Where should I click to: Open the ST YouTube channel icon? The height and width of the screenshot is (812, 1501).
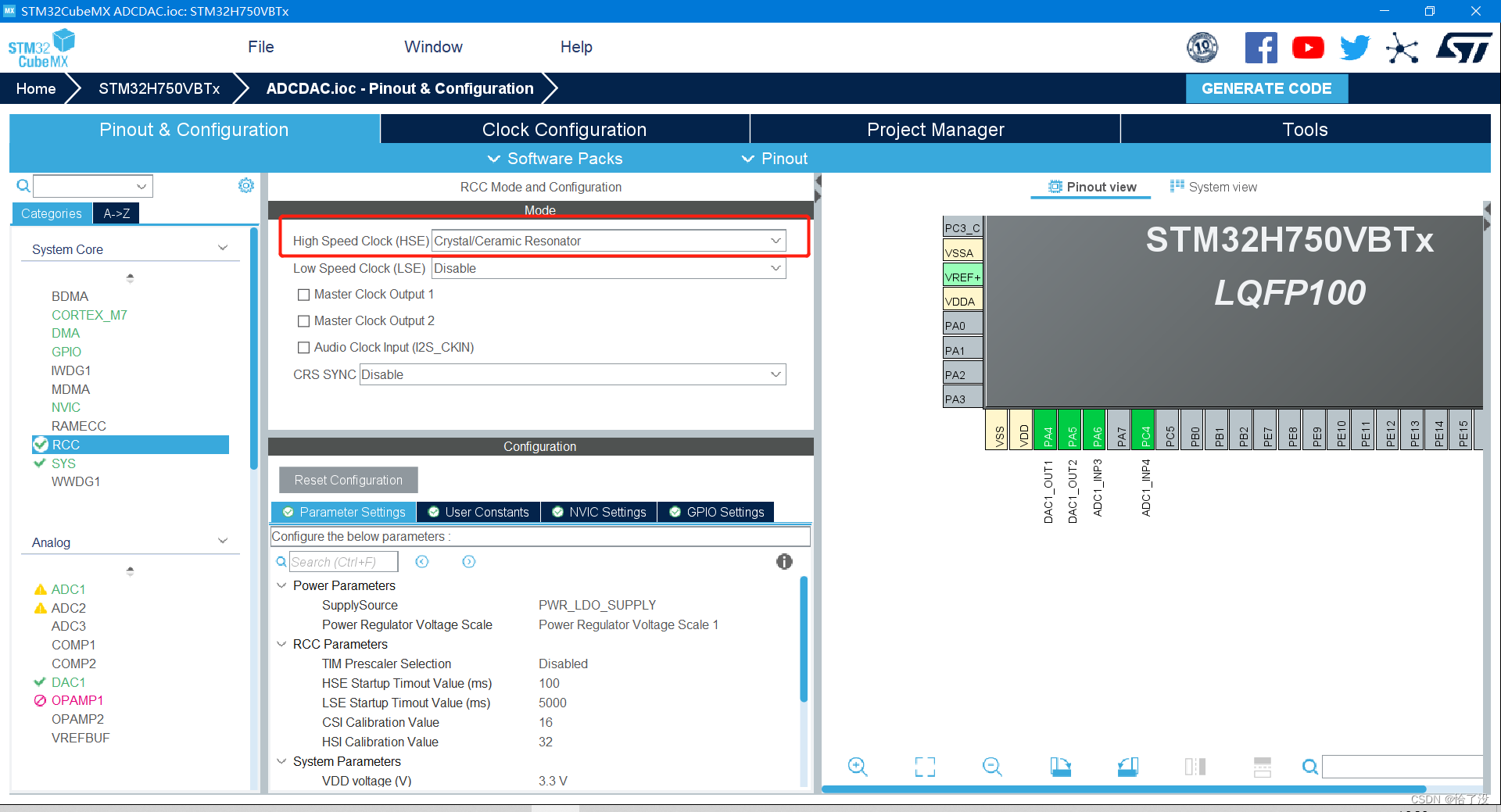pyautogui.click(x=1308, y=48)
